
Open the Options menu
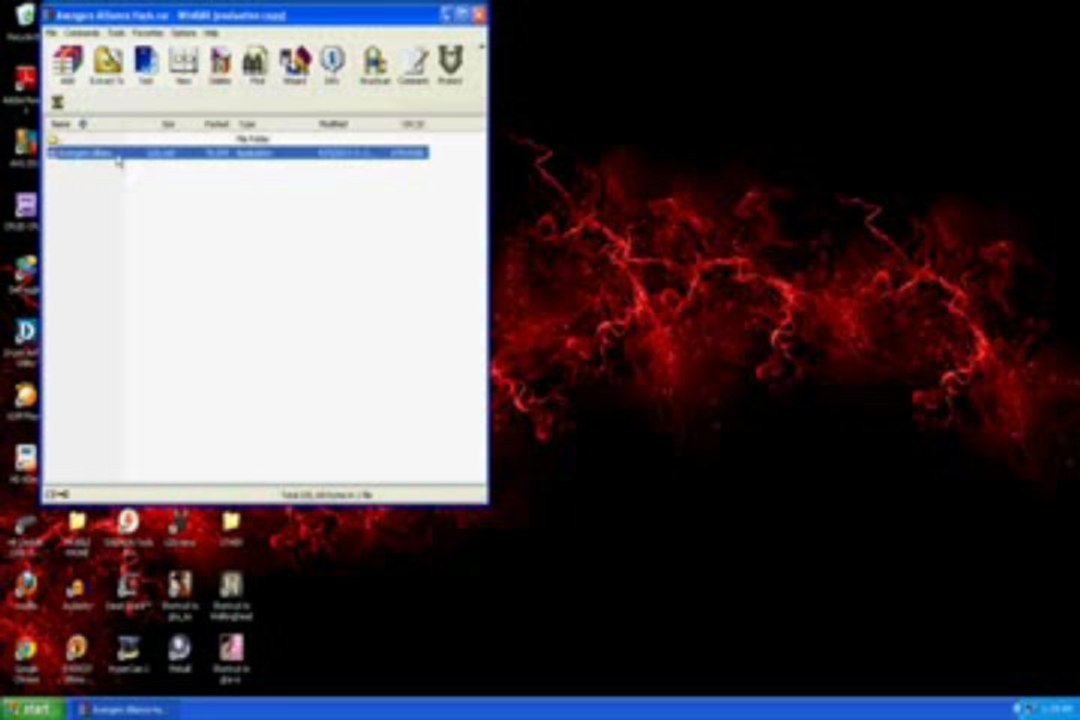(184, 32)
